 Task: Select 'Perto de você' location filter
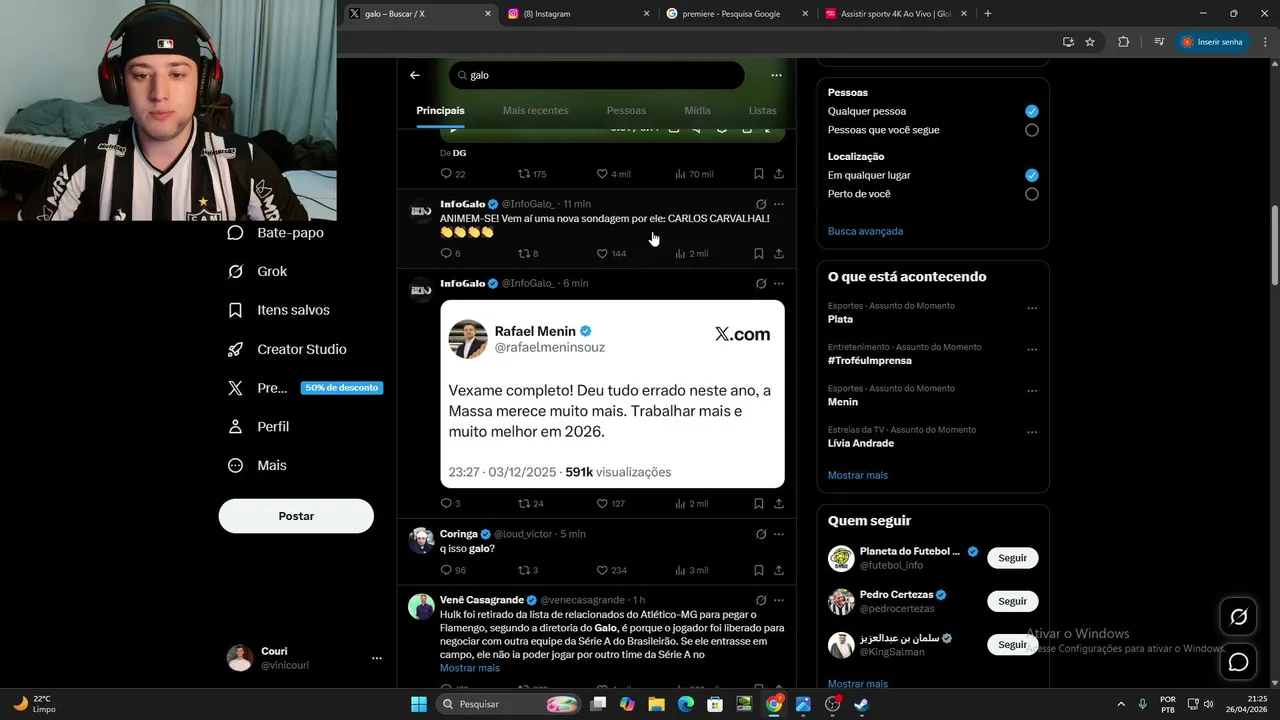click(1031, 194)
